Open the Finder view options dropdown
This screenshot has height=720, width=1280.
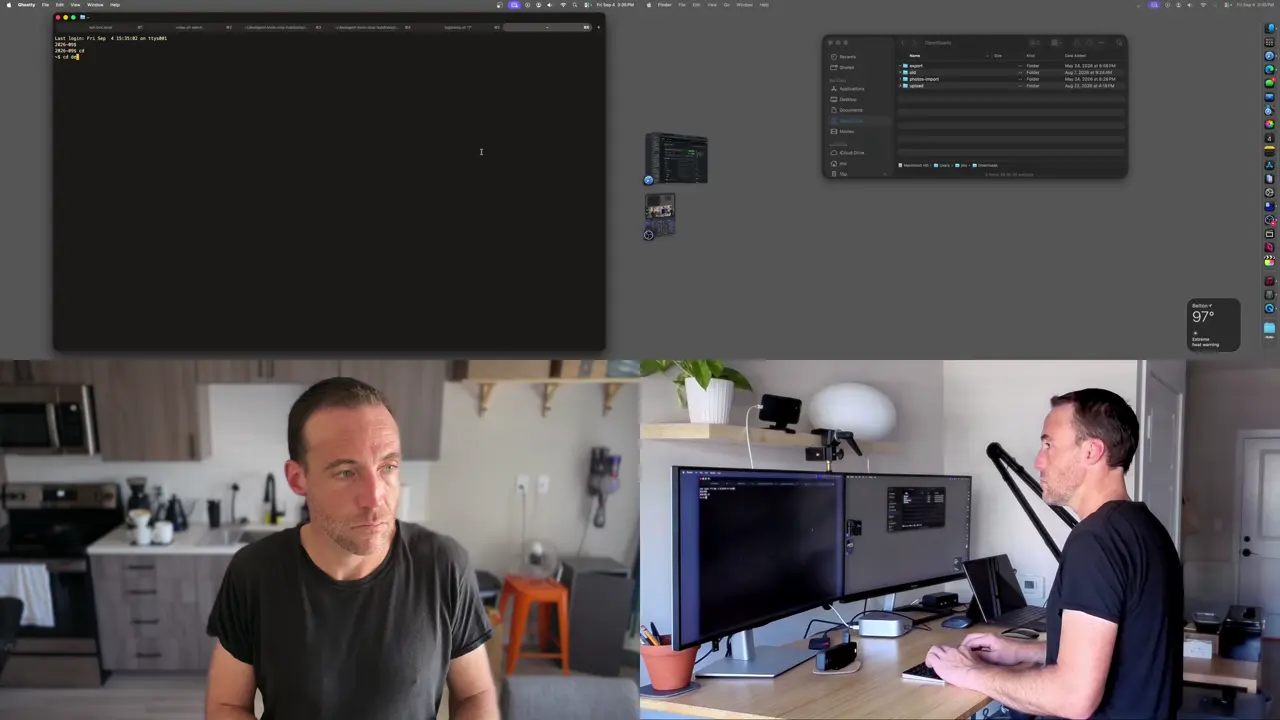point(1034,43)
